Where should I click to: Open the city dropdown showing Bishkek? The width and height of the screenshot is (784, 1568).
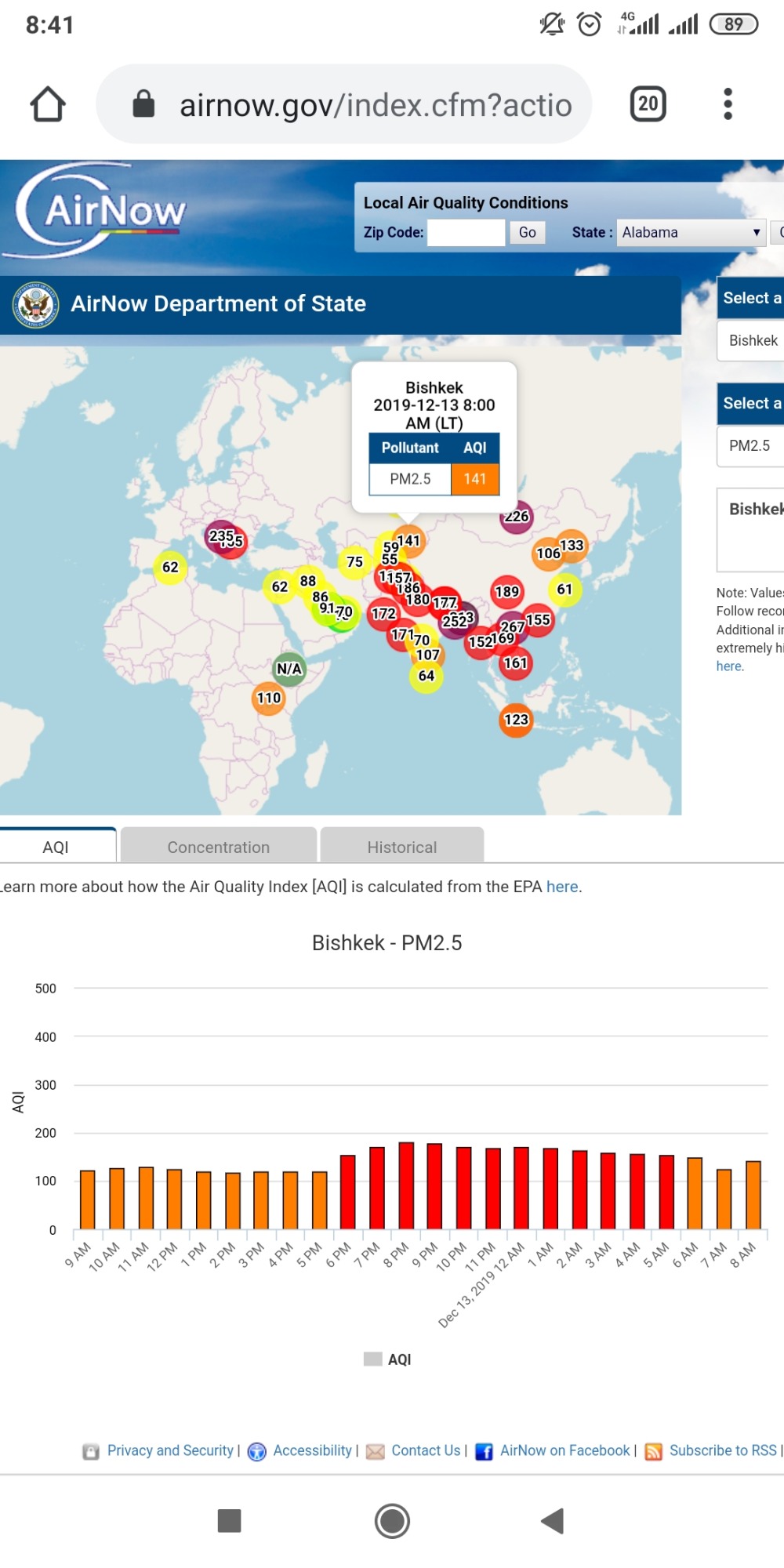[751, 340]
